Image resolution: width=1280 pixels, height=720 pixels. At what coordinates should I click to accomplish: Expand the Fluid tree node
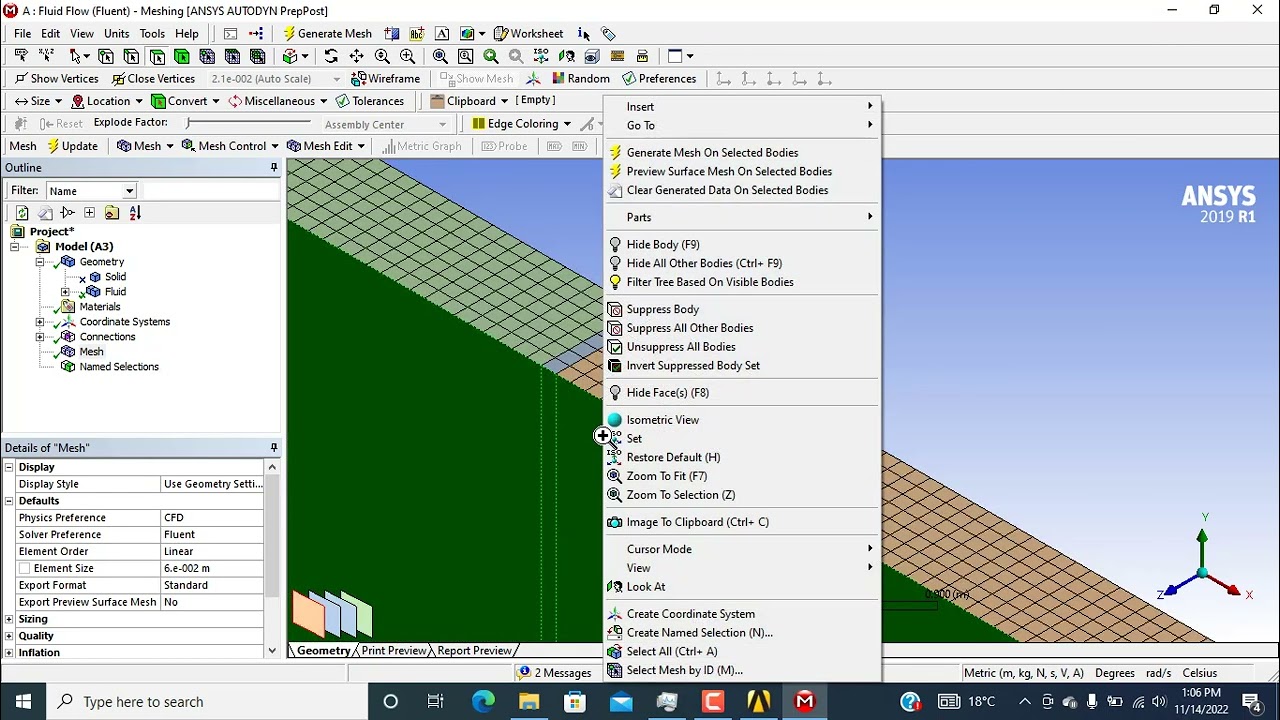click(x=65, y=292)
